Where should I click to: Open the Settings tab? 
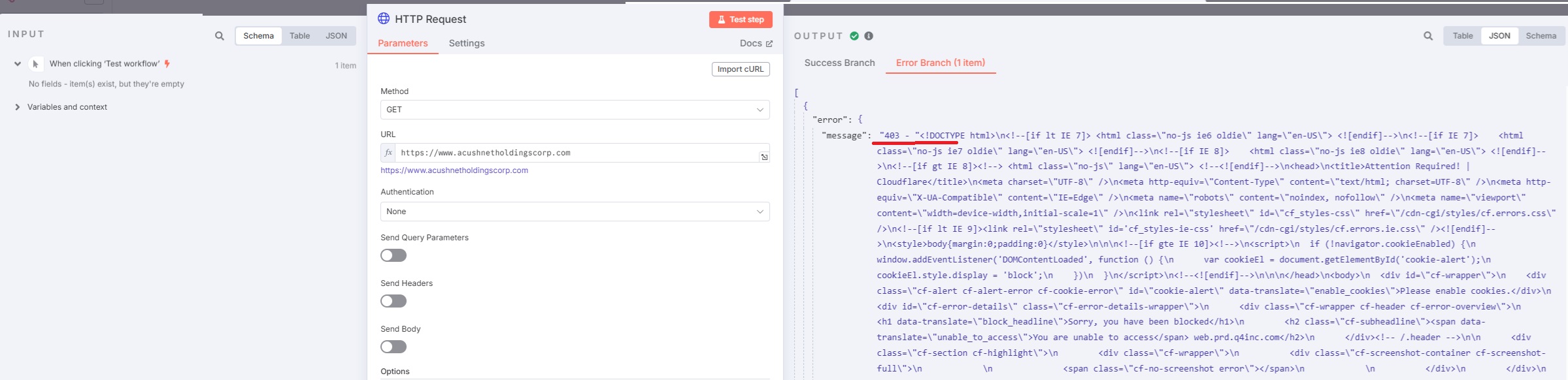(467, 43)
